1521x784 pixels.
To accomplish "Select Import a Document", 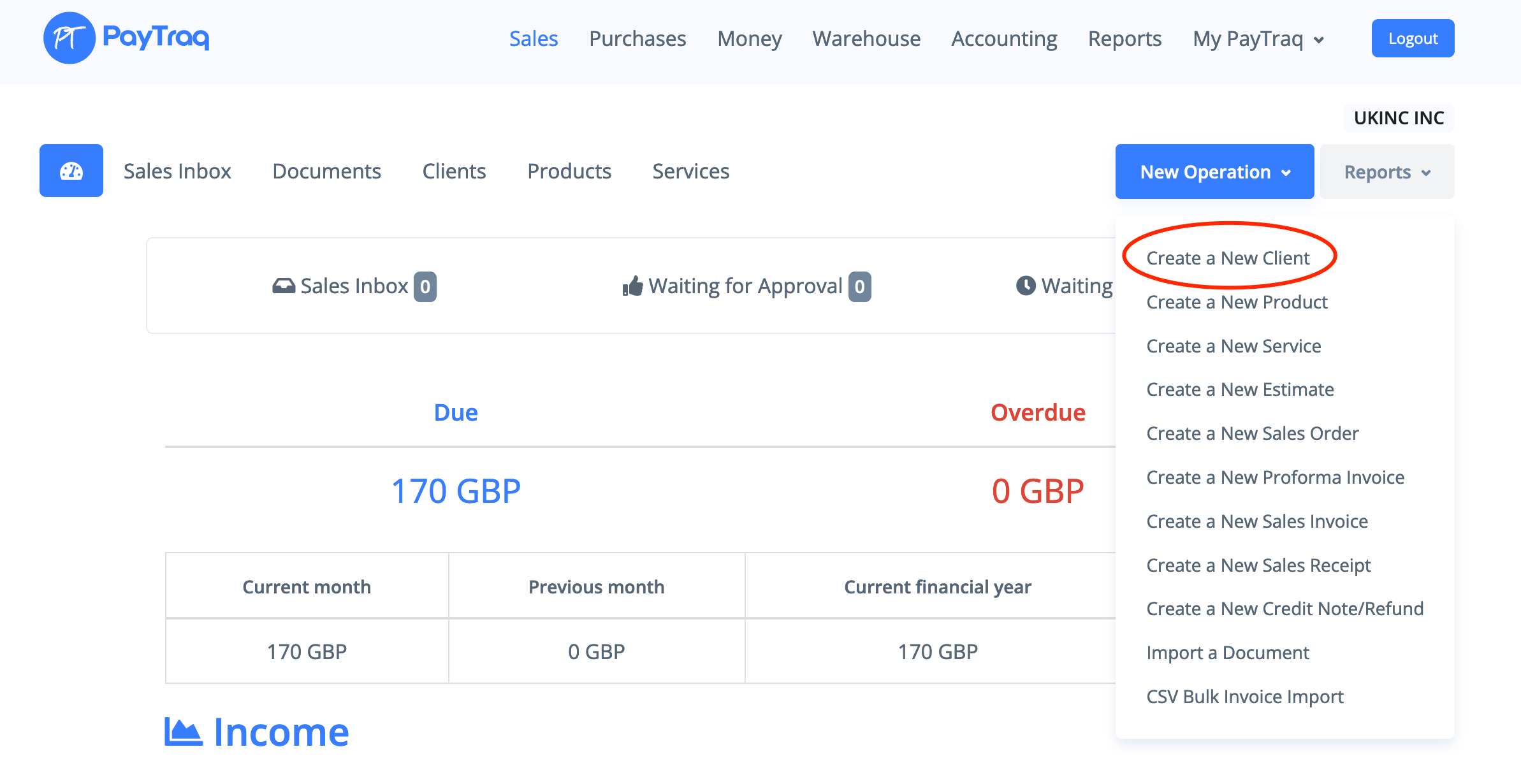I will pos(1228,653).
